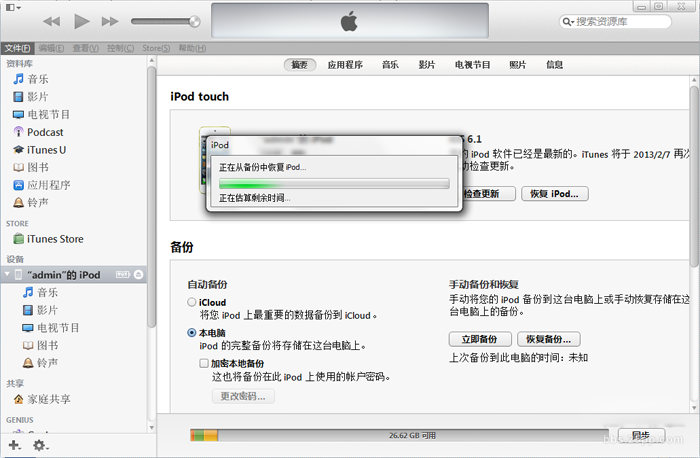Screen dimensions: 700x458
Task: Click the sidebar scroll up arrow
Action: pyautogui.click(x=152, y=60)
